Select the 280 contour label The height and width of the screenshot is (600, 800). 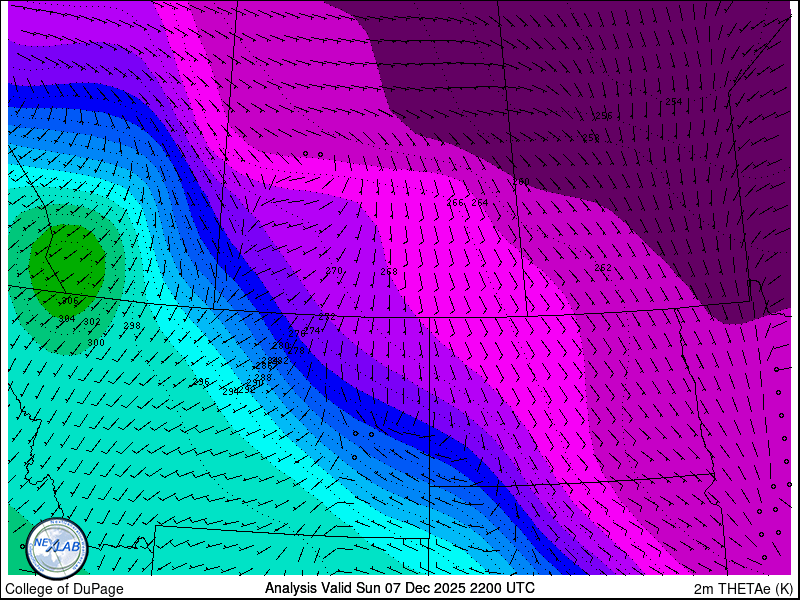(x=281, y=345)
